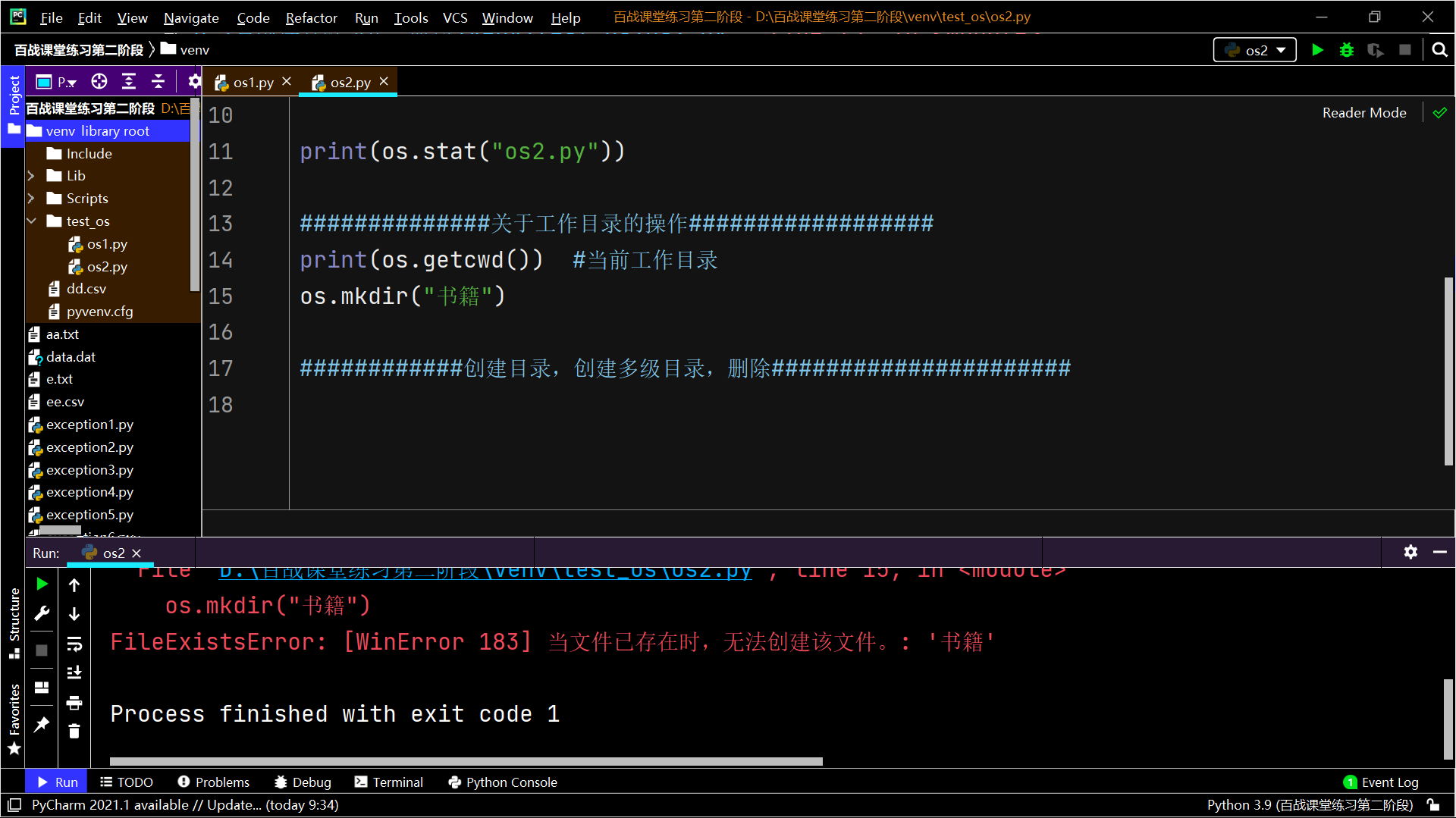The height and width of the screenshot is (818, 1456).
Task: Select opened file locate target icon
Action: tap(99, 82)
